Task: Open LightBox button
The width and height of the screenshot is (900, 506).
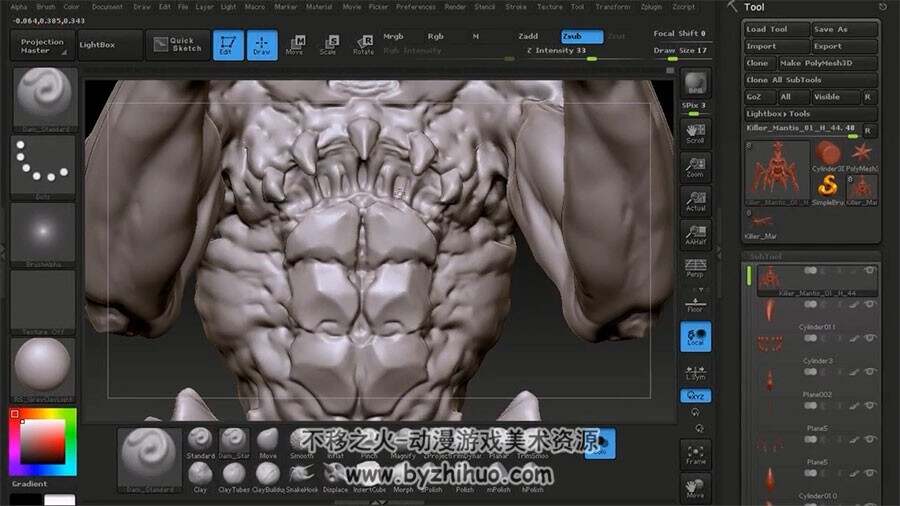Action: coord(110,45)
